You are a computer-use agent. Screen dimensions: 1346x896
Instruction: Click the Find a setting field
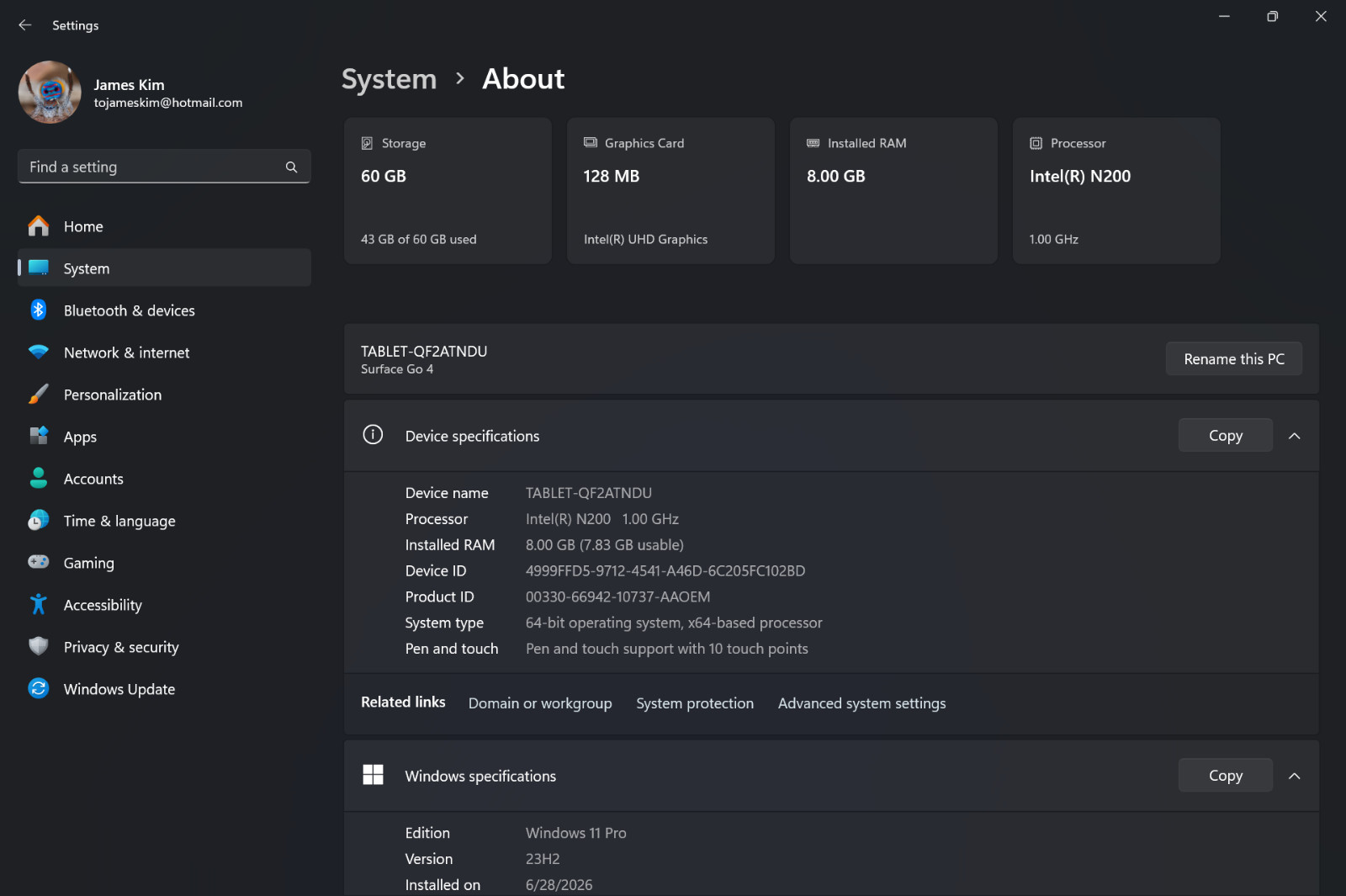point(164,167)
